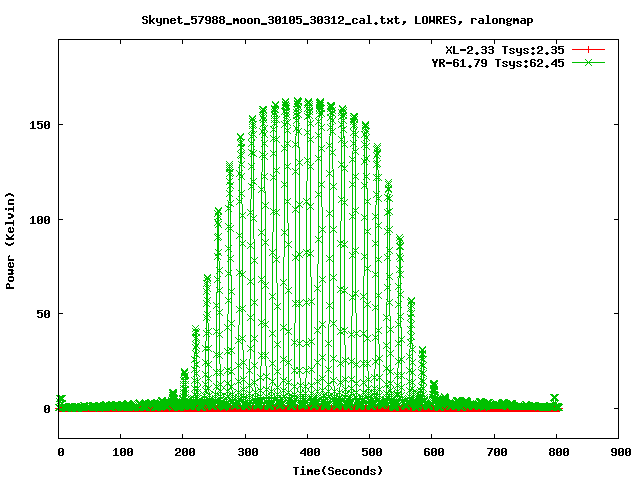Click the y-axis tick label 0
The width and height of the screenshot is (640, 480).
[47, 409]
